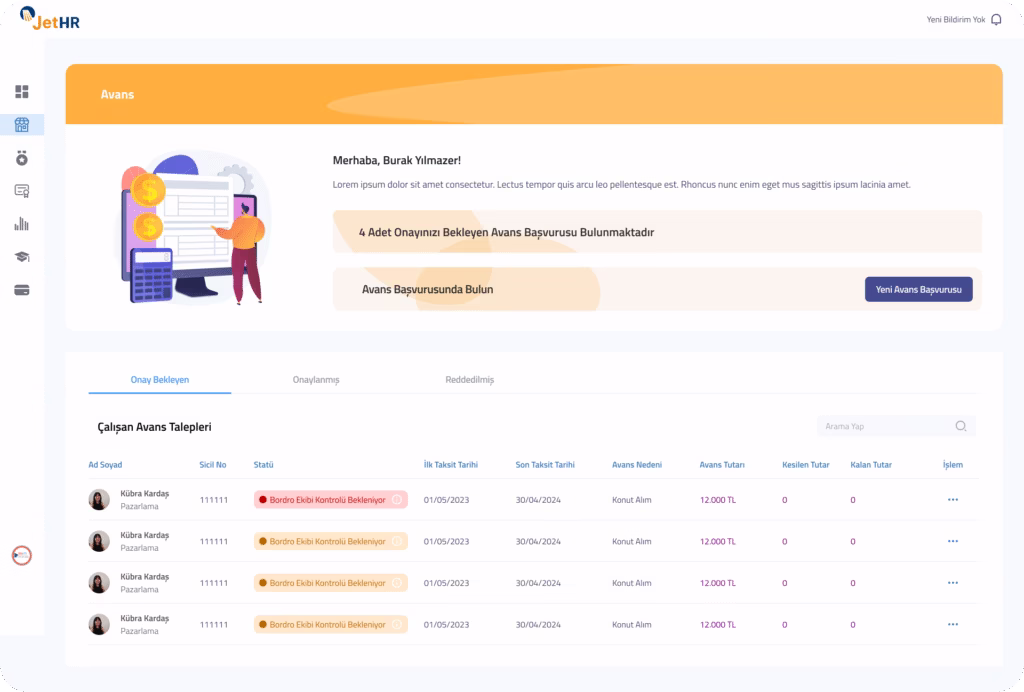Image resolution: width=1024 pixels, height=692 pixels.
Task: Open the medal icon in sidebar
Action: 22,158
